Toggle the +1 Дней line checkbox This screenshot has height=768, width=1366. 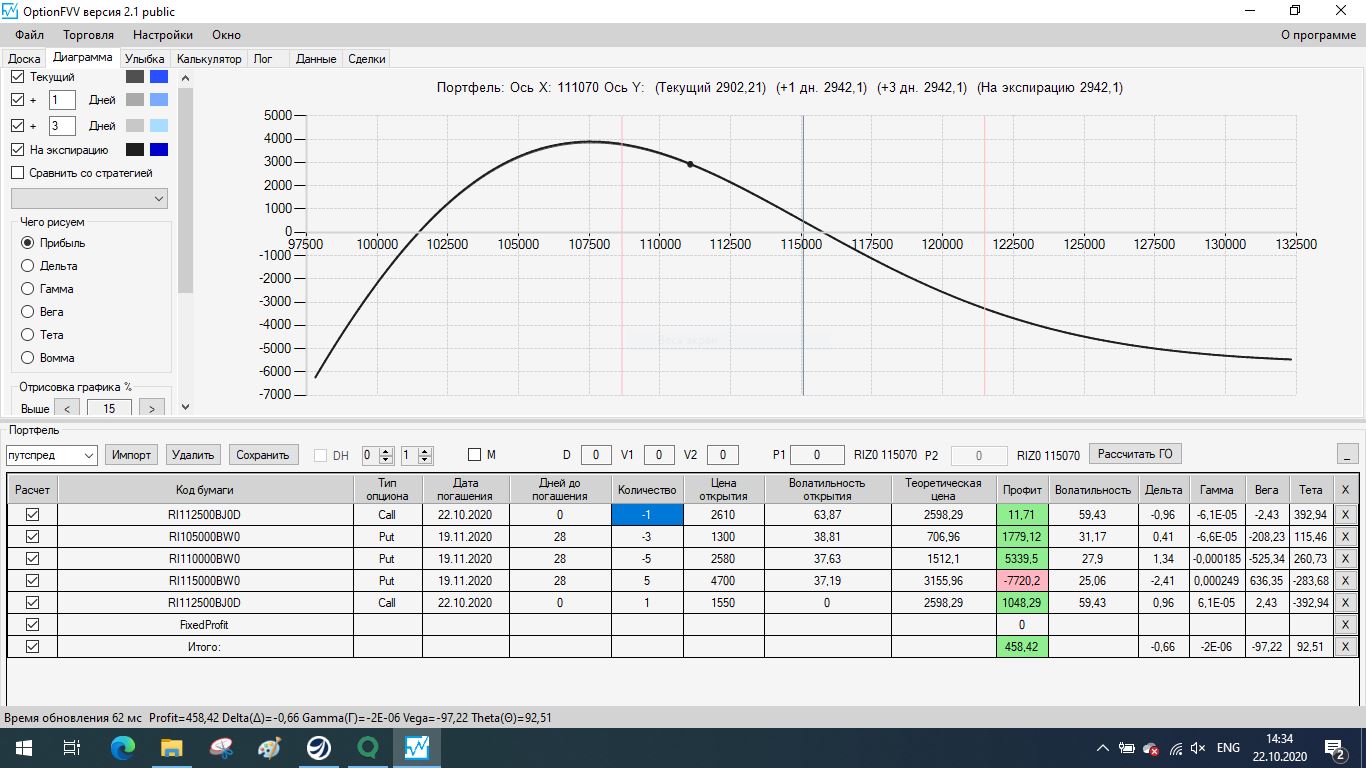(x=17, y=100)
